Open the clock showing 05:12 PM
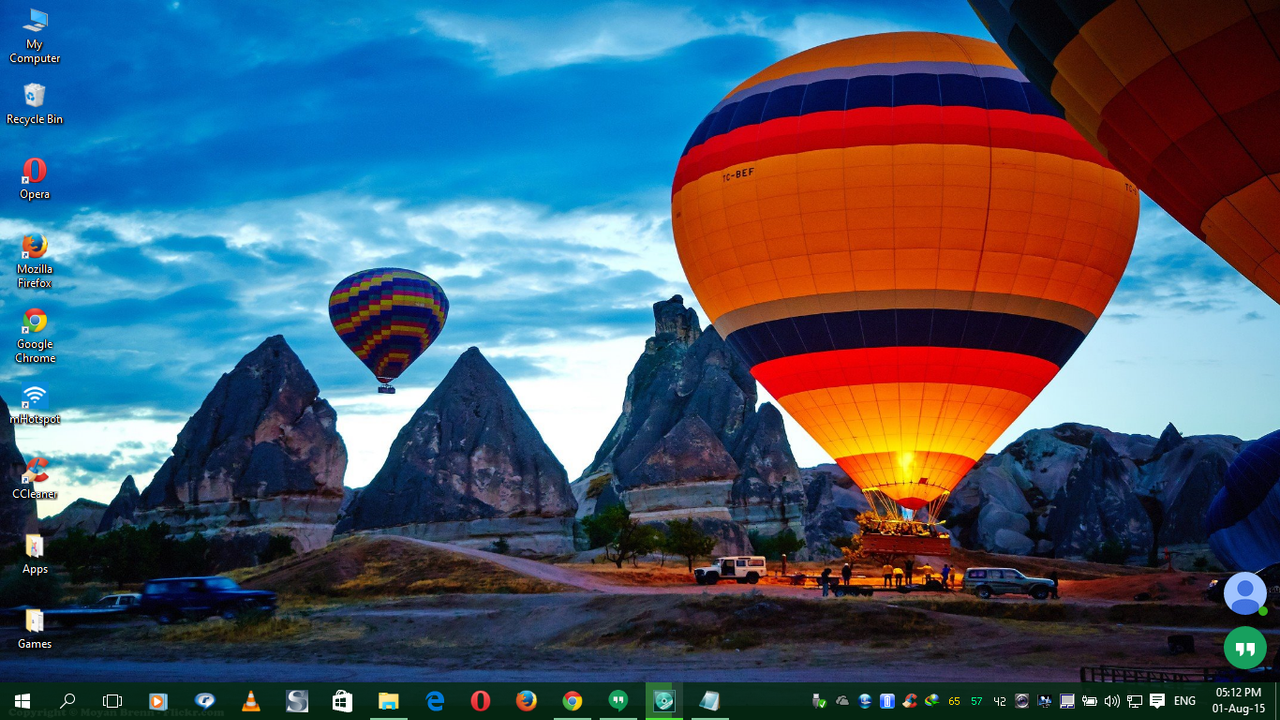 (x=1238, y=701)
